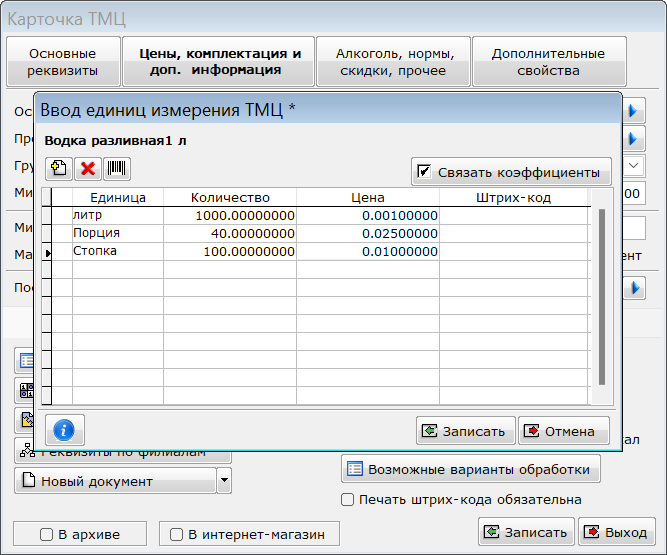Click partially hidden 'Реквизиты по филиалам' button
This screenshot has width=667, height=555.
tap(123, 456)
